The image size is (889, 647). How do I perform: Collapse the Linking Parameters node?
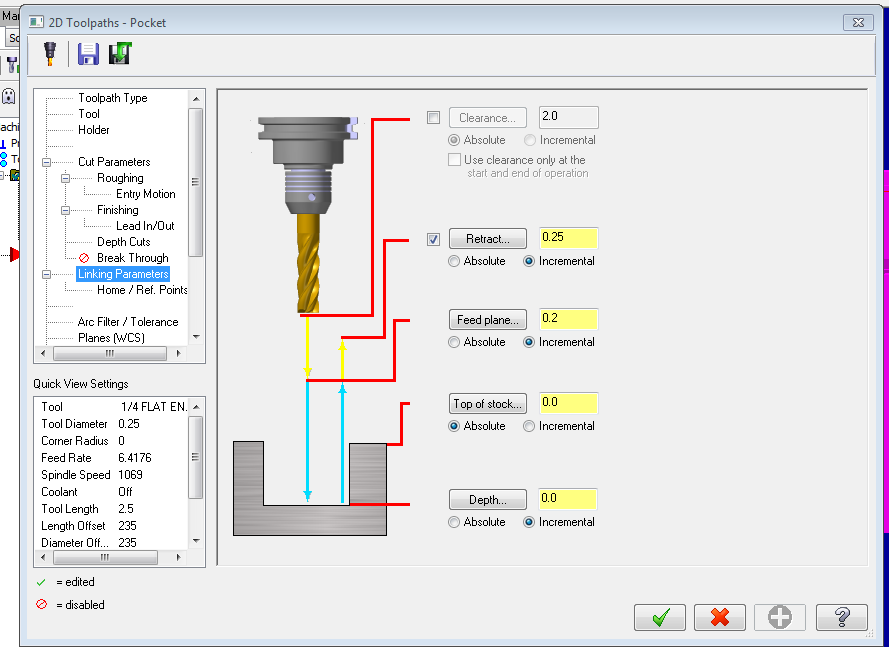tap(46, 274)
